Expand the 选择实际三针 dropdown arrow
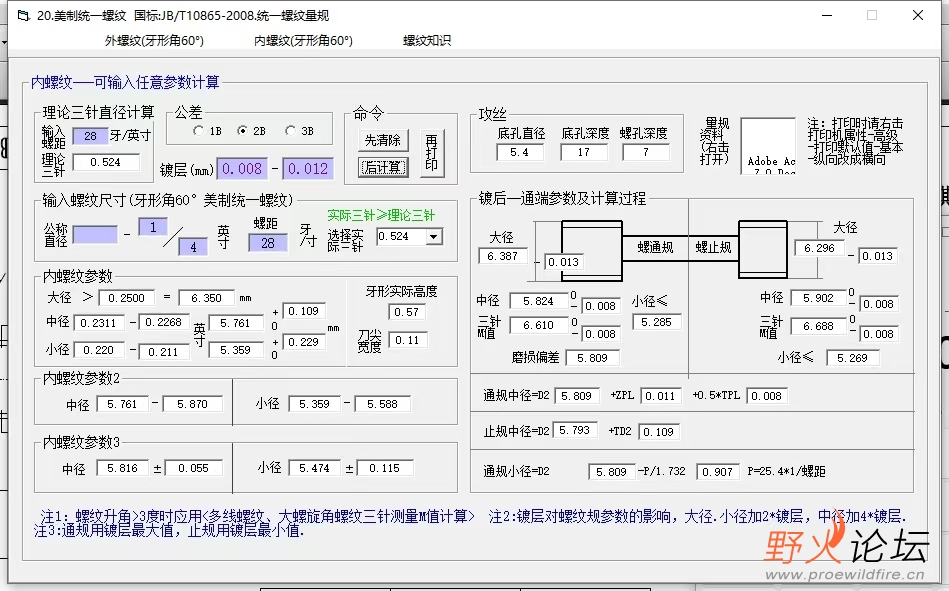The height and width of the screenshot is (591, 949). tap(433, 237)
